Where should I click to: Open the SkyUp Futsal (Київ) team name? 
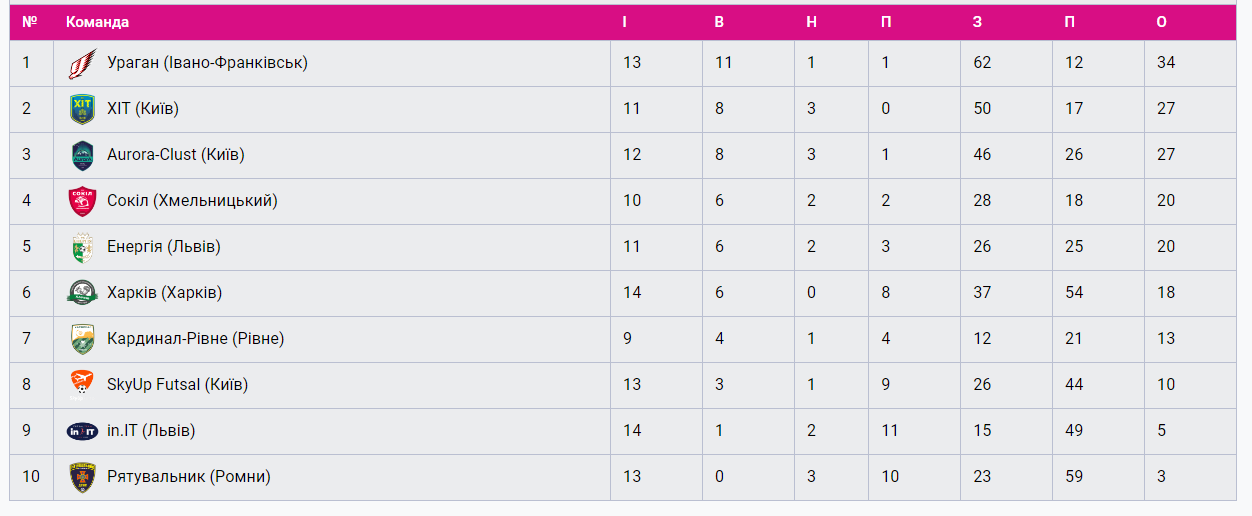tap(177, 385)
